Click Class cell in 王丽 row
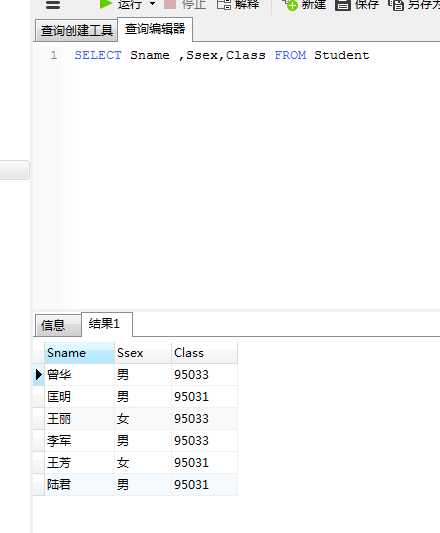The height and width of the screenshot is (533, 440). coord(204,419)
